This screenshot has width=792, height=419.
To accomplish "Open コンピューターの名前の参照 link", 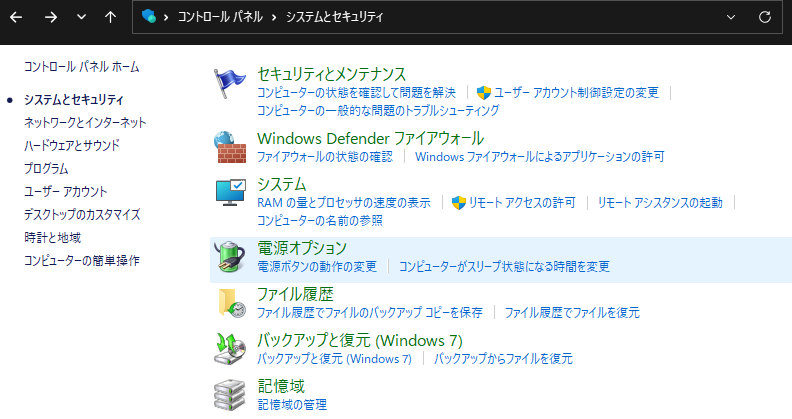I will (320, 221).
